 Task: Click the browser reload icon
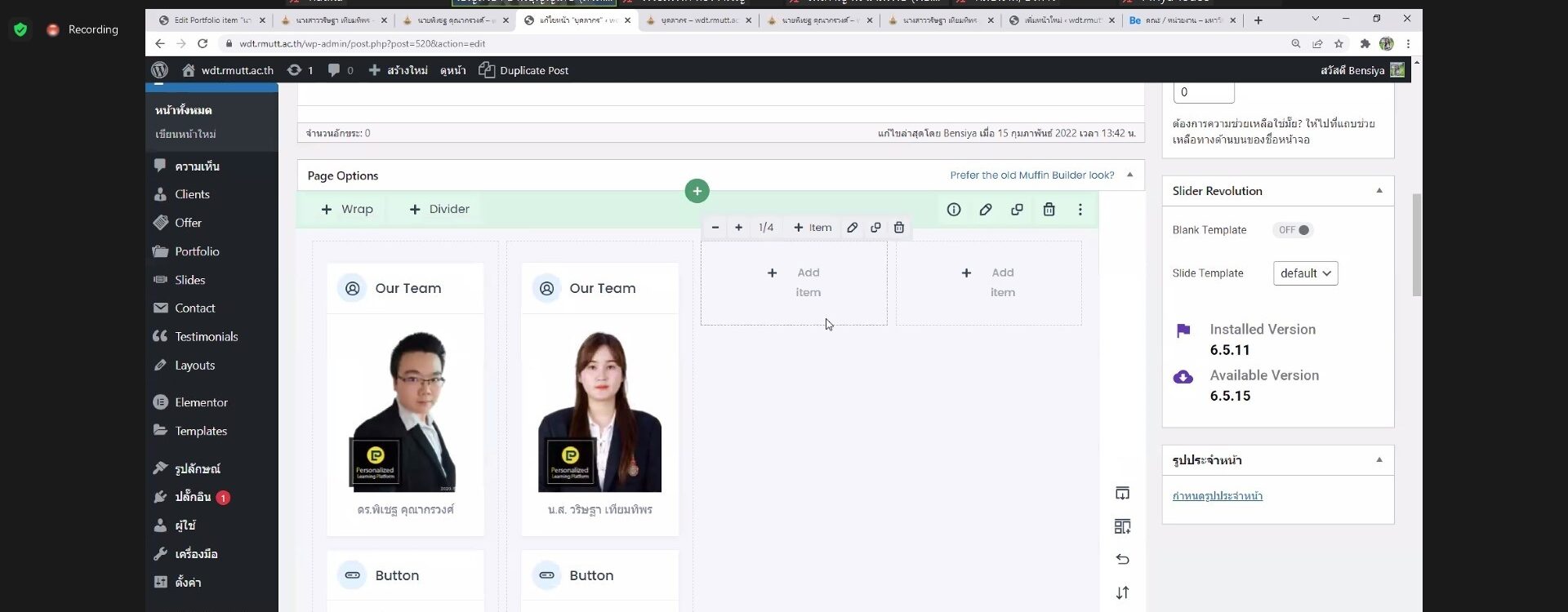point(203,43)
